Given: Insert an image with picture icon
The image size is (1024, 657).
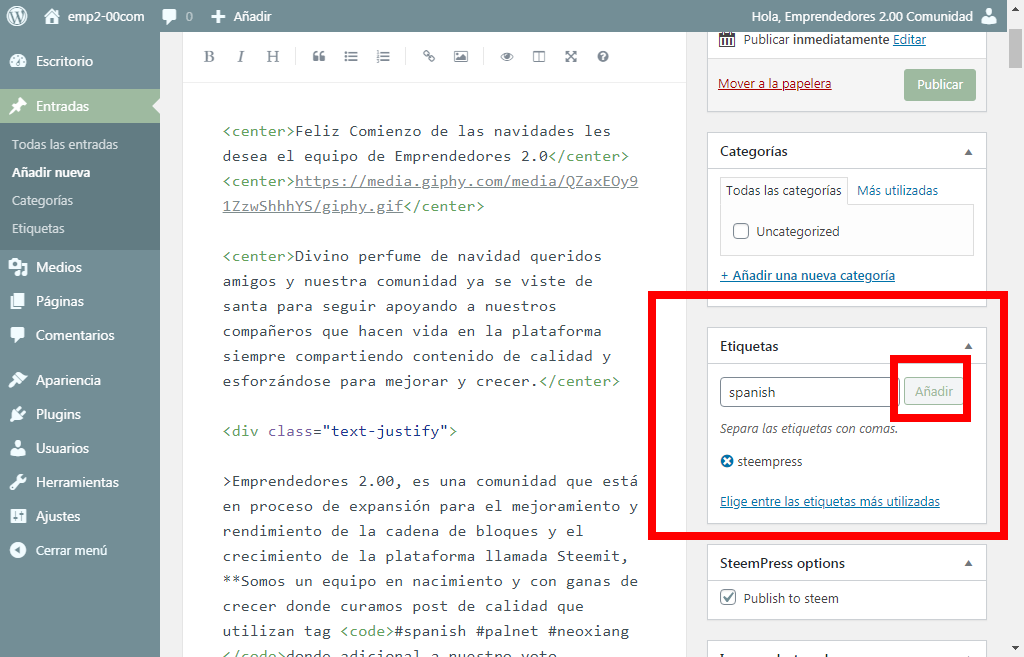Looking at the screenshot, I should click(460, 57).
